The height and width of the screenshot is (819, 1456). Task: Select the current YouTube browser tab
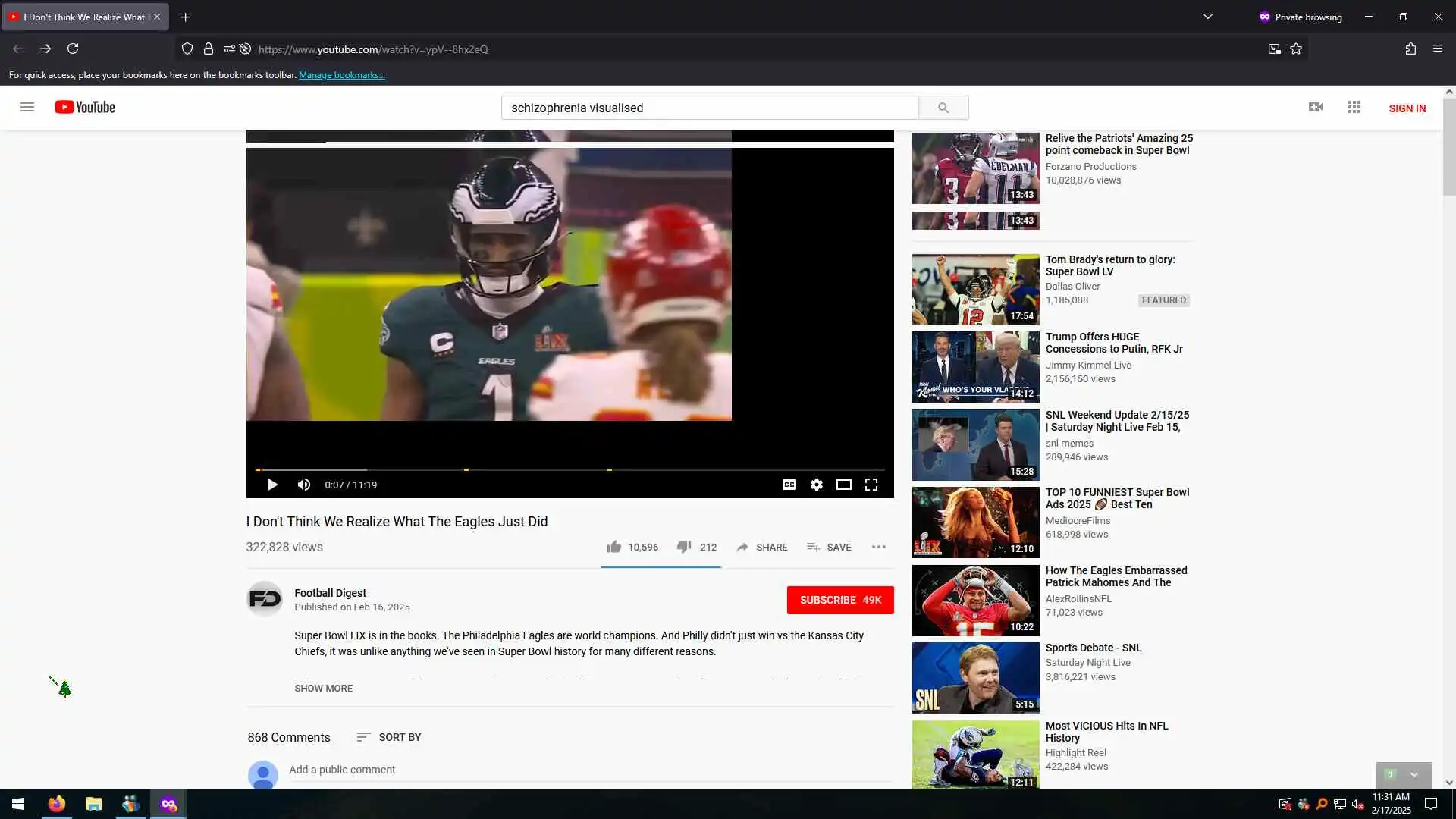click(x=83, y=17)
